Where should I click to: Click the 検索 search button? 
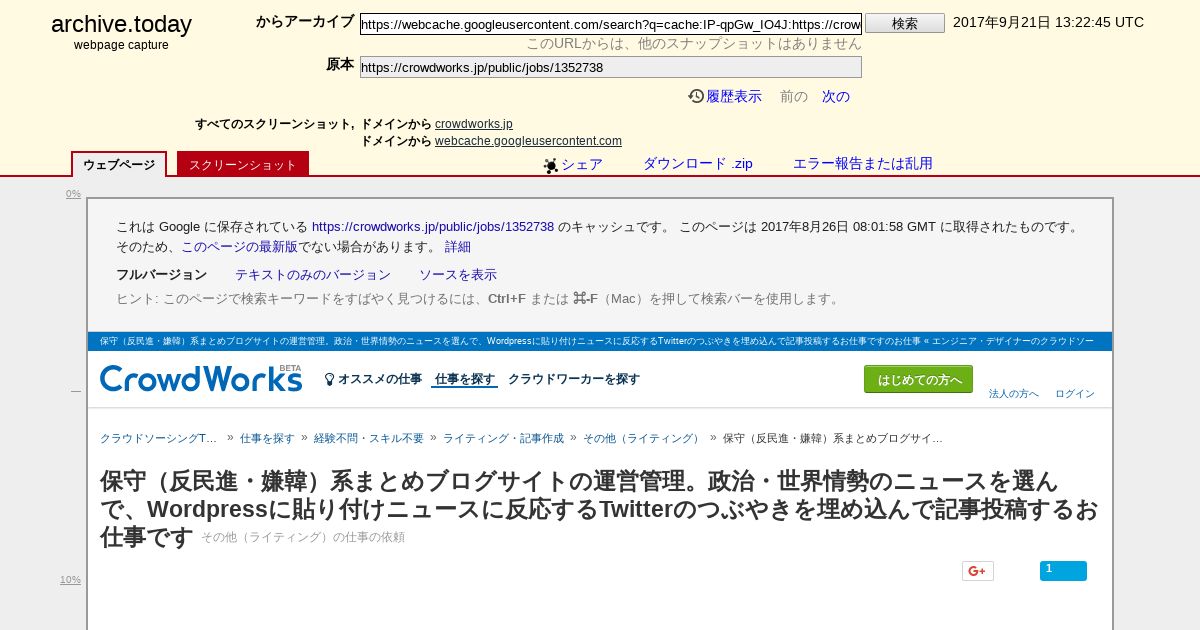pos(905,23)
